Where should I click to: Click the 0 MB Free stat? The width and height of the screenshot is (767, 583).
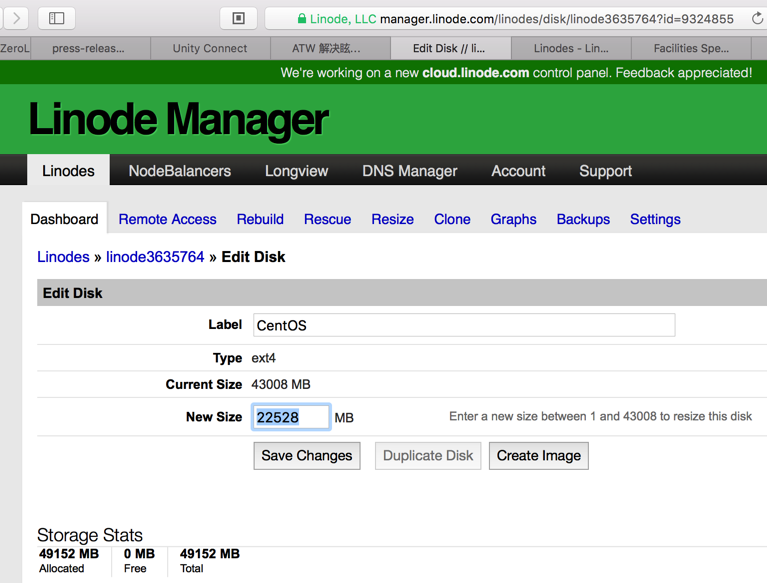point(139,561)
